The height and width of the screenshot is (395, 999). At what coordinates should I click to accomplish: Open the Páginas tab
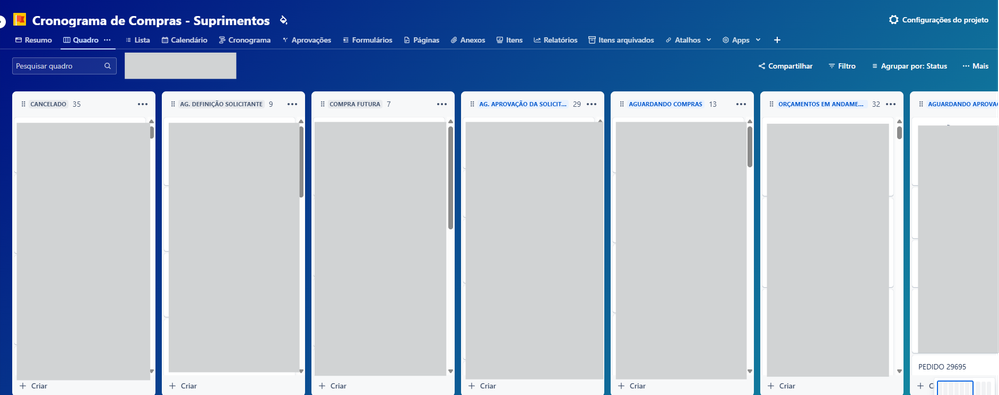coord(422,40)
